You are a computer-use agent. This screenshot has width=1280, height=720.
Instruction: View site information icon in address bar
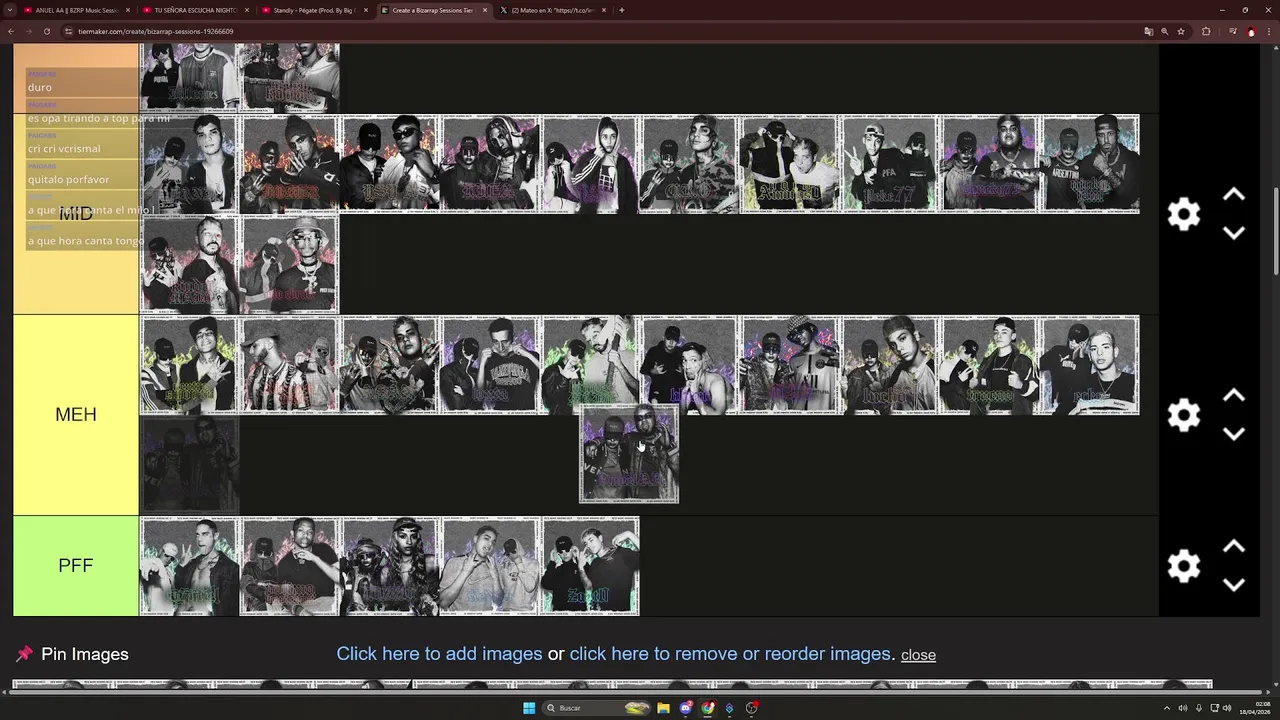tap(68, 31)
